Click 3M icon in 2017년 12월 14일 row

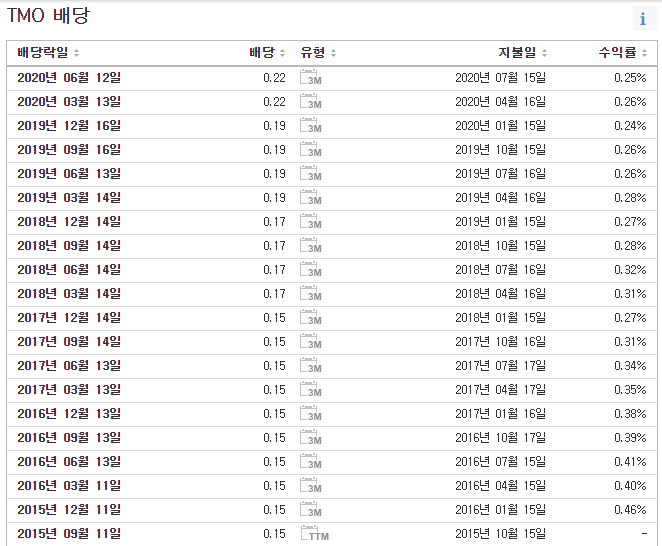pyautogui.click(x=311, y=318)
